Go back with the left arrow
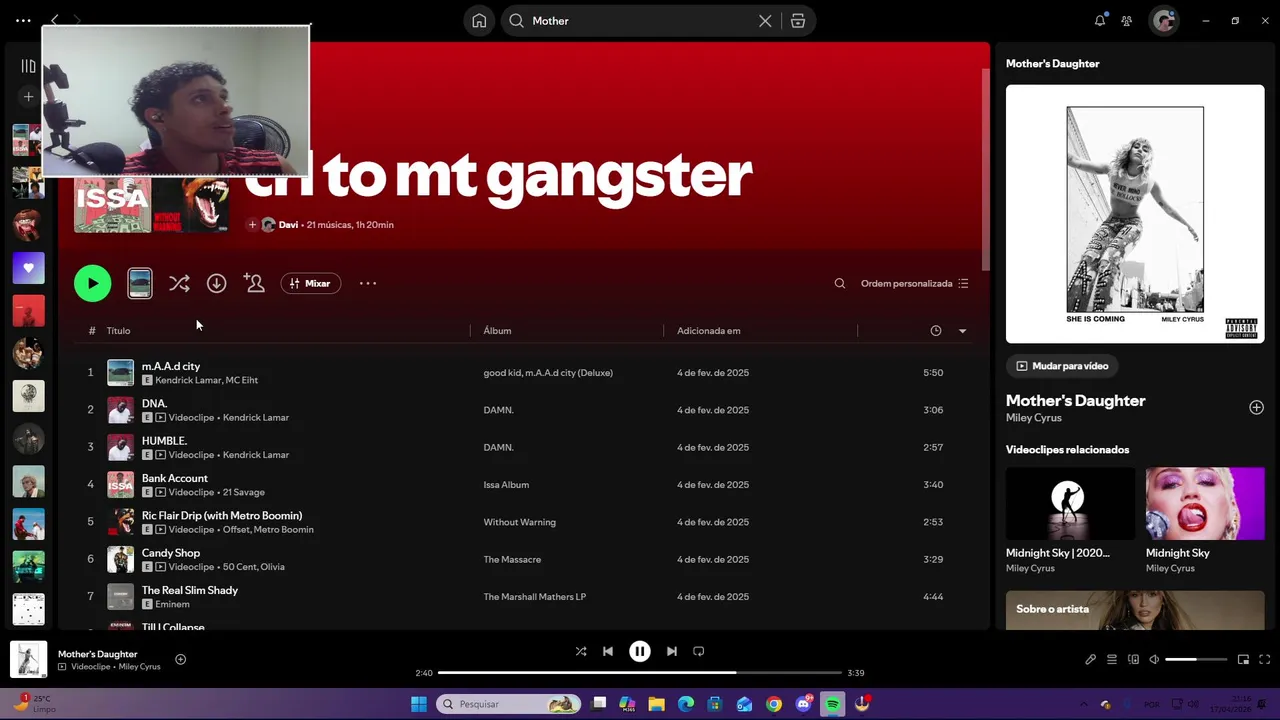 coord(55,20)
